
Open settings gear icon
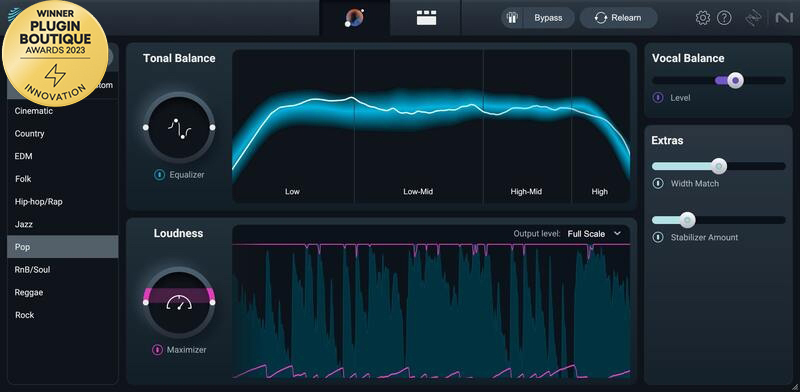703,18
